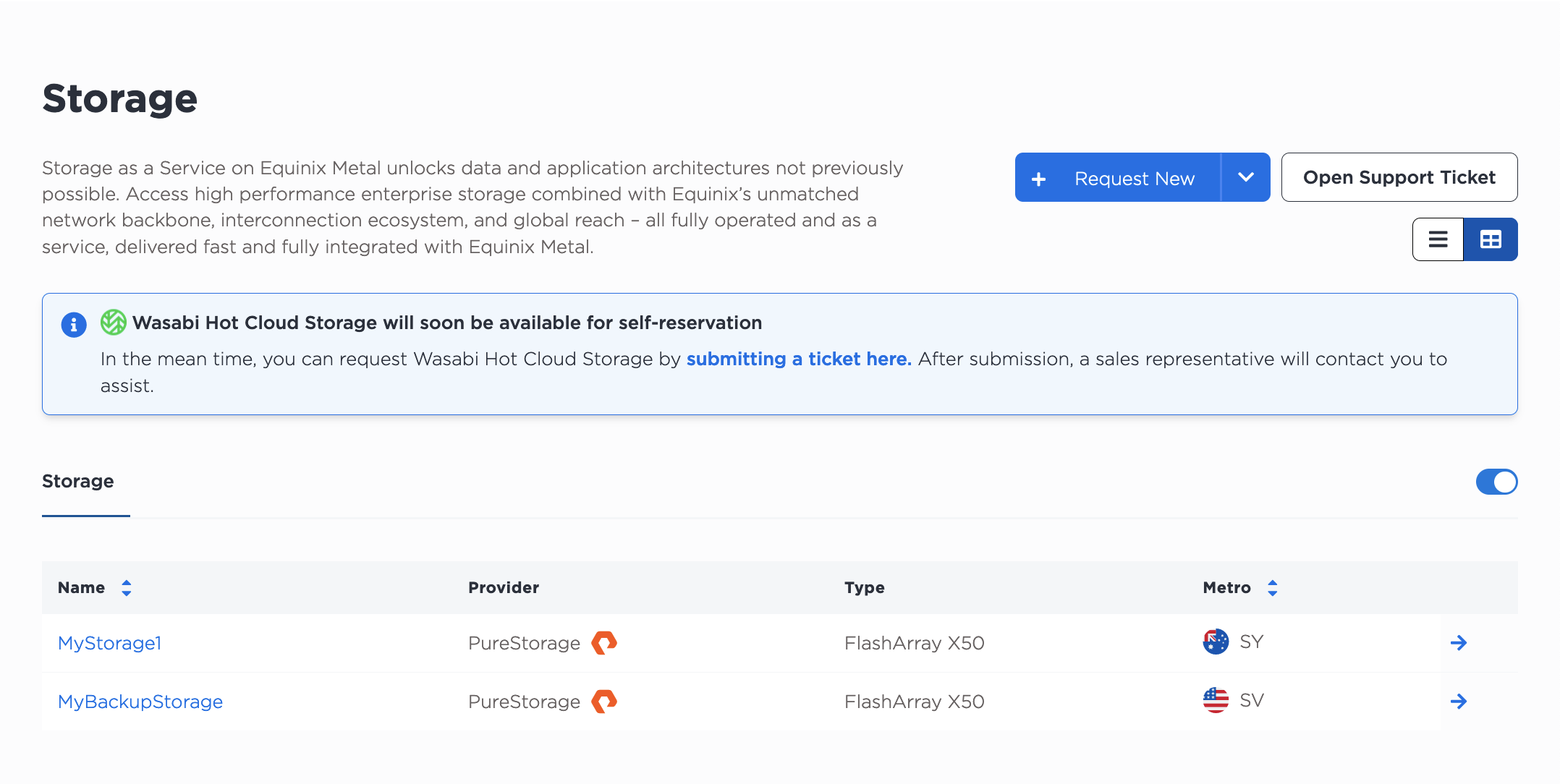Click 'FlashArray X50' in MyStorage1 row
Image resolution: width=1560 pixels, height=784 pixels.
click(915, 643)
